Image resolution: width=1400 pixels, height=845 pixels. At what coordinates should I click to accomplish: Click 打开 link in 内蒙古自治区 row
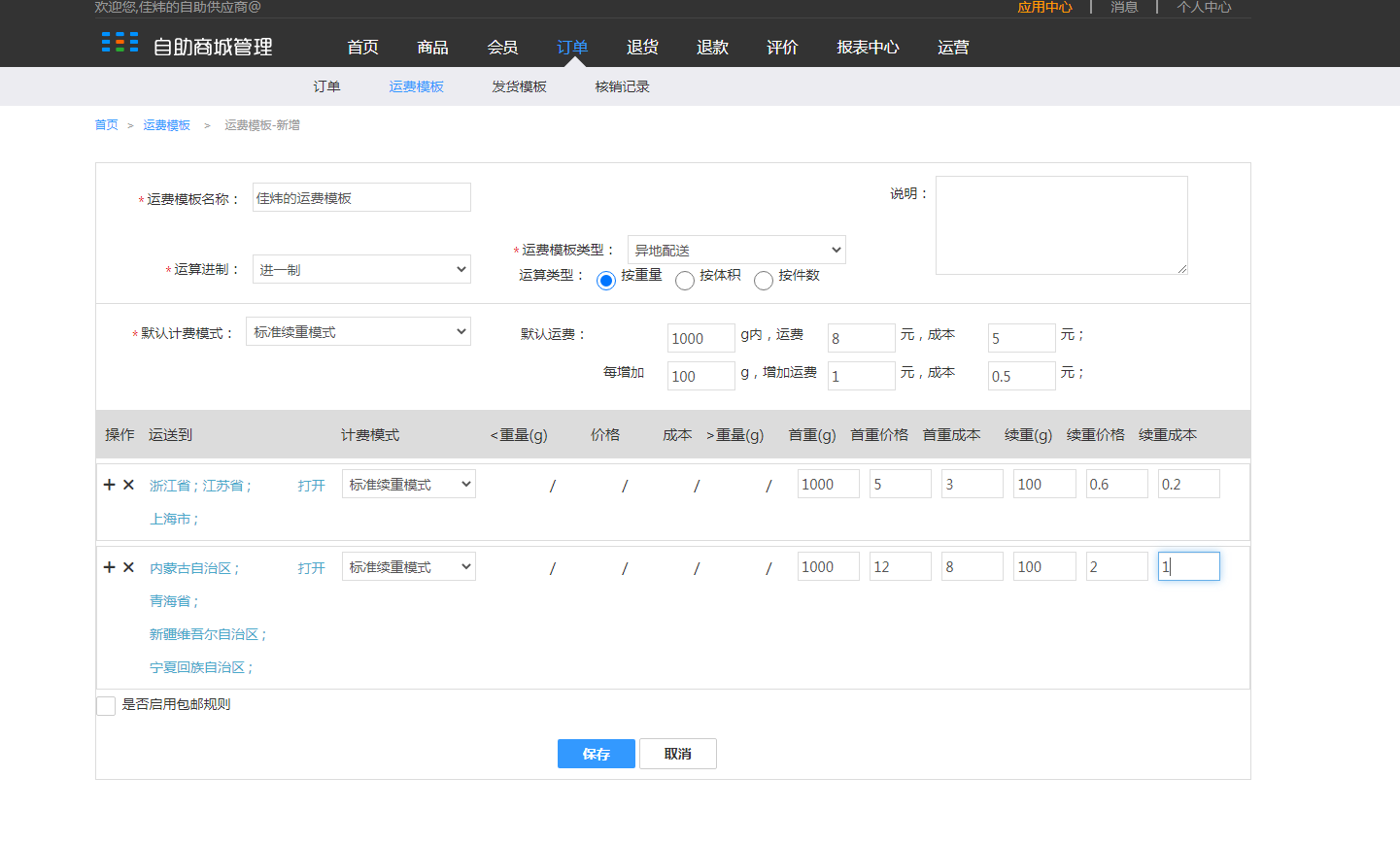pyautogui.click(x=311, y=568)
